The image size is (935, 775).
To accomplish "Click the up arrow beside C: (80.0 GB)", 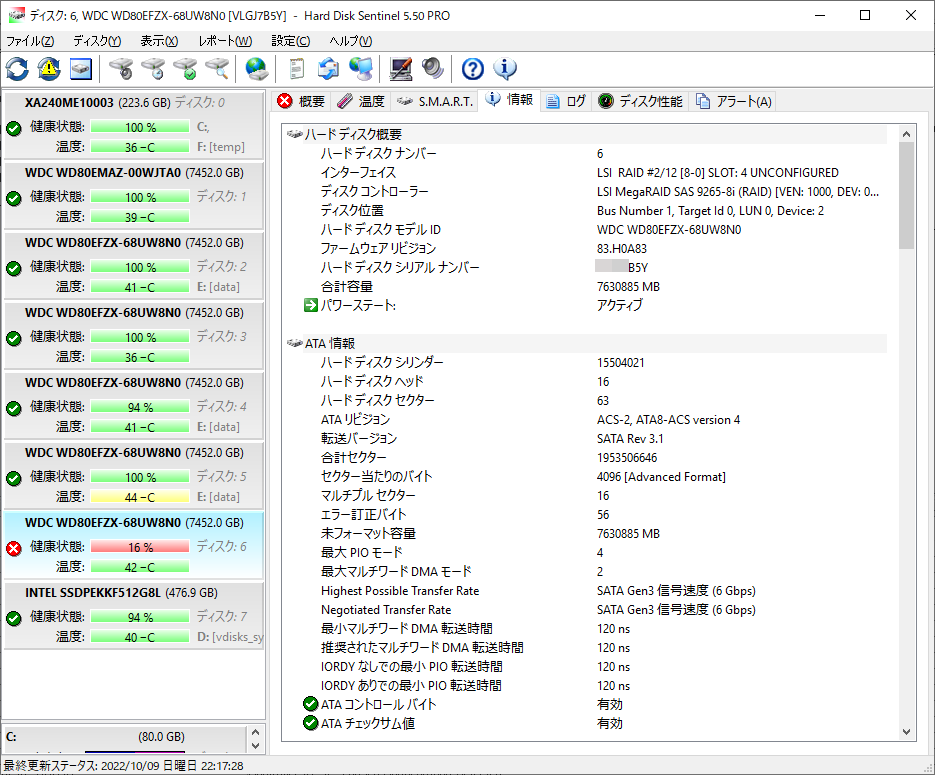I will tap(255, 731).
